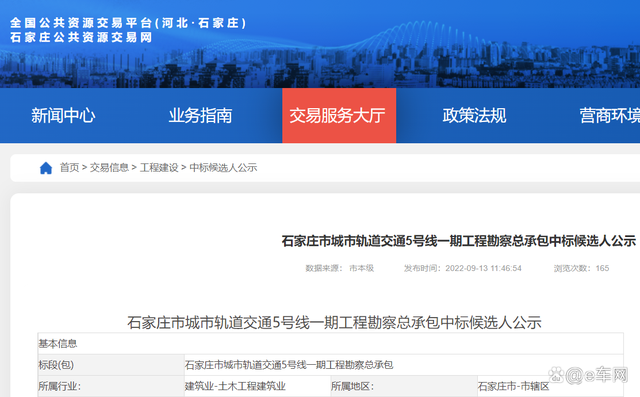The height and width of the screenshot is (397, 640).
Task: Click the 浏览次数 165 view counter
Action: 581,268
